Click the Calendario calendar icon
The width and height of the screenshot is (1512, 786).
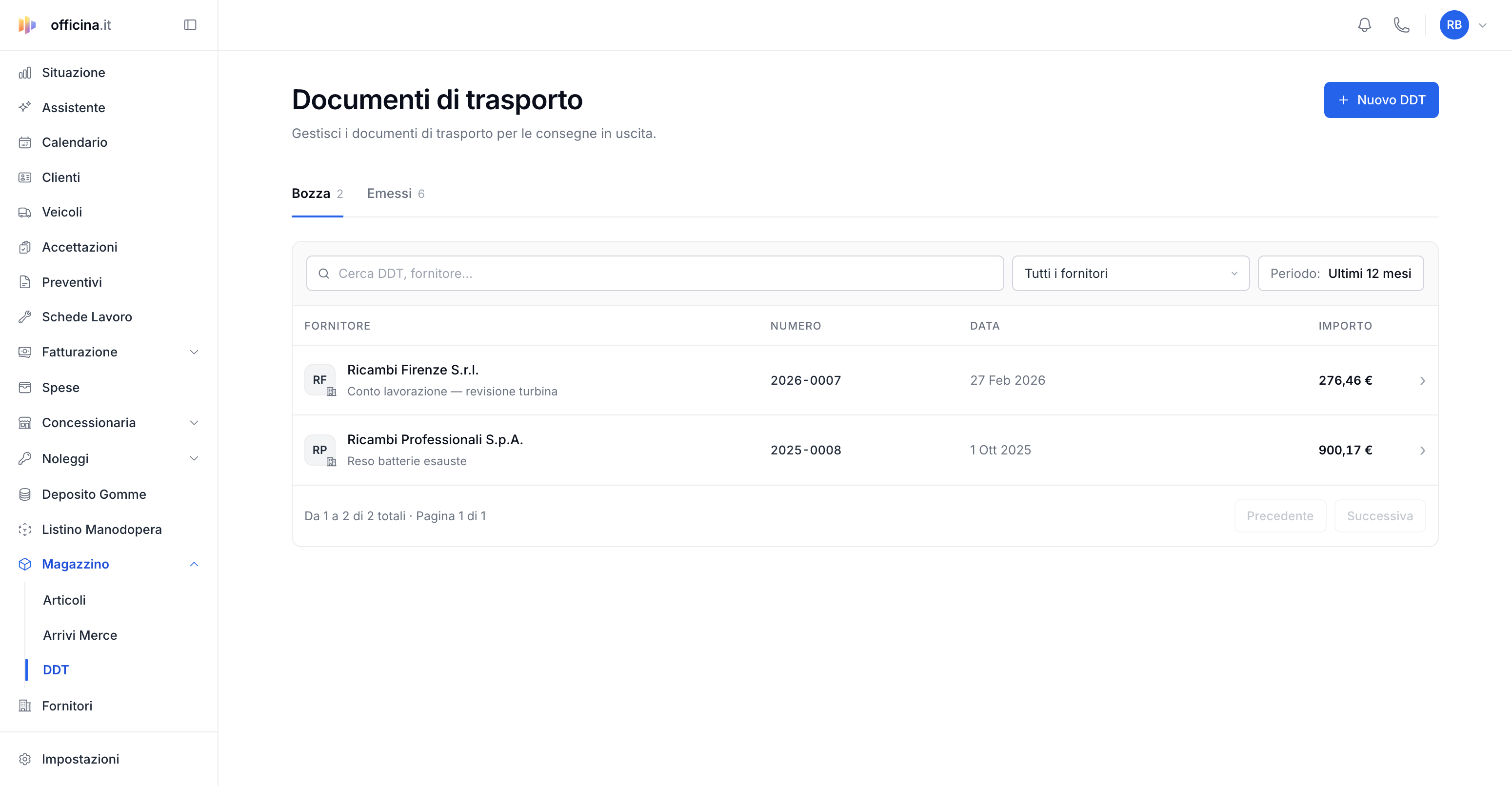point(25,142)
